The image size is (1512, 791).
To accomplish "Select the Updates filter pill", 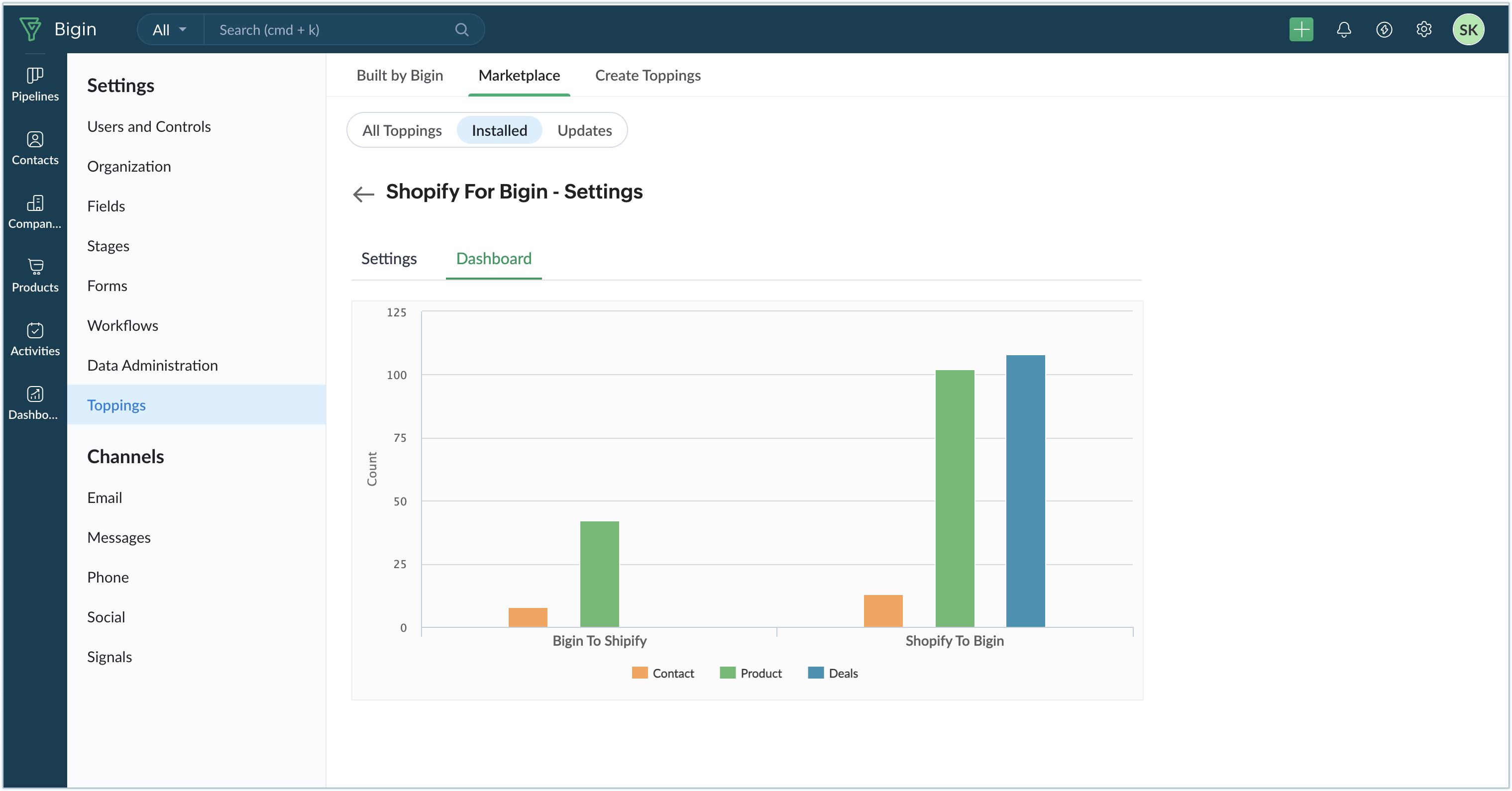I will click(584, 130).
